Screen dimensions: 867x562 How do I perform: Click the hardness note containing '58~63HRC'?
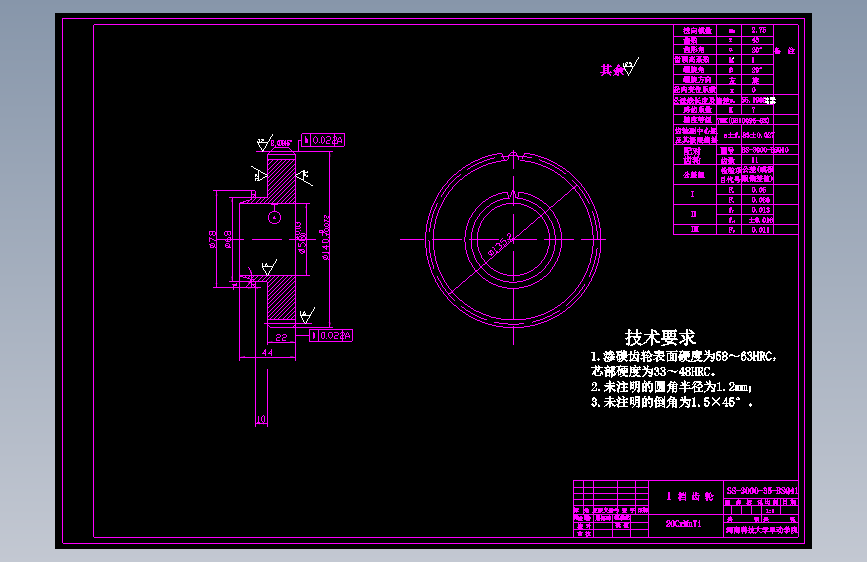(x=684, y=356)
